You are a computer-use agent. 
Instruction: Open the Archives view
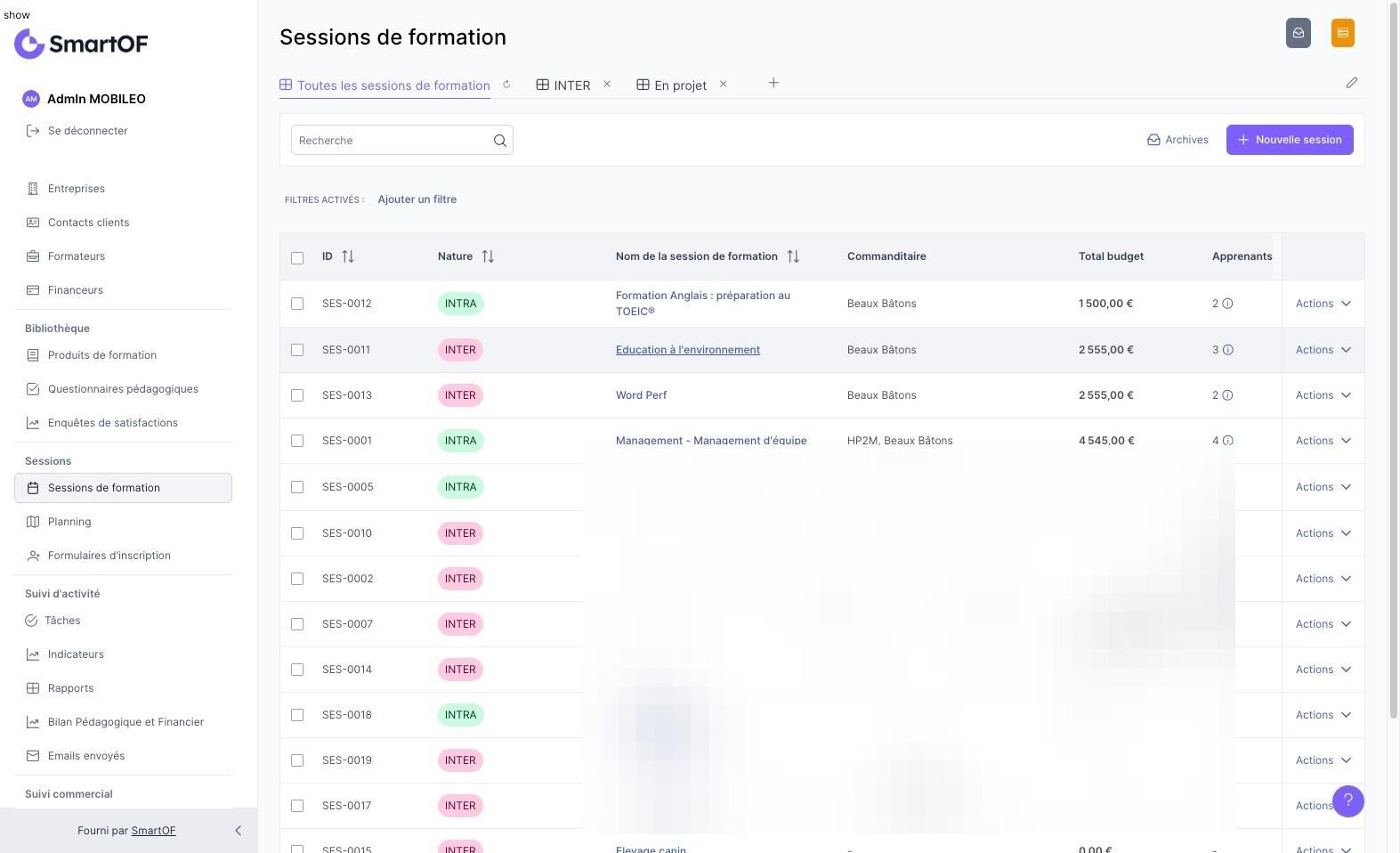click(x=1177, y=140)
